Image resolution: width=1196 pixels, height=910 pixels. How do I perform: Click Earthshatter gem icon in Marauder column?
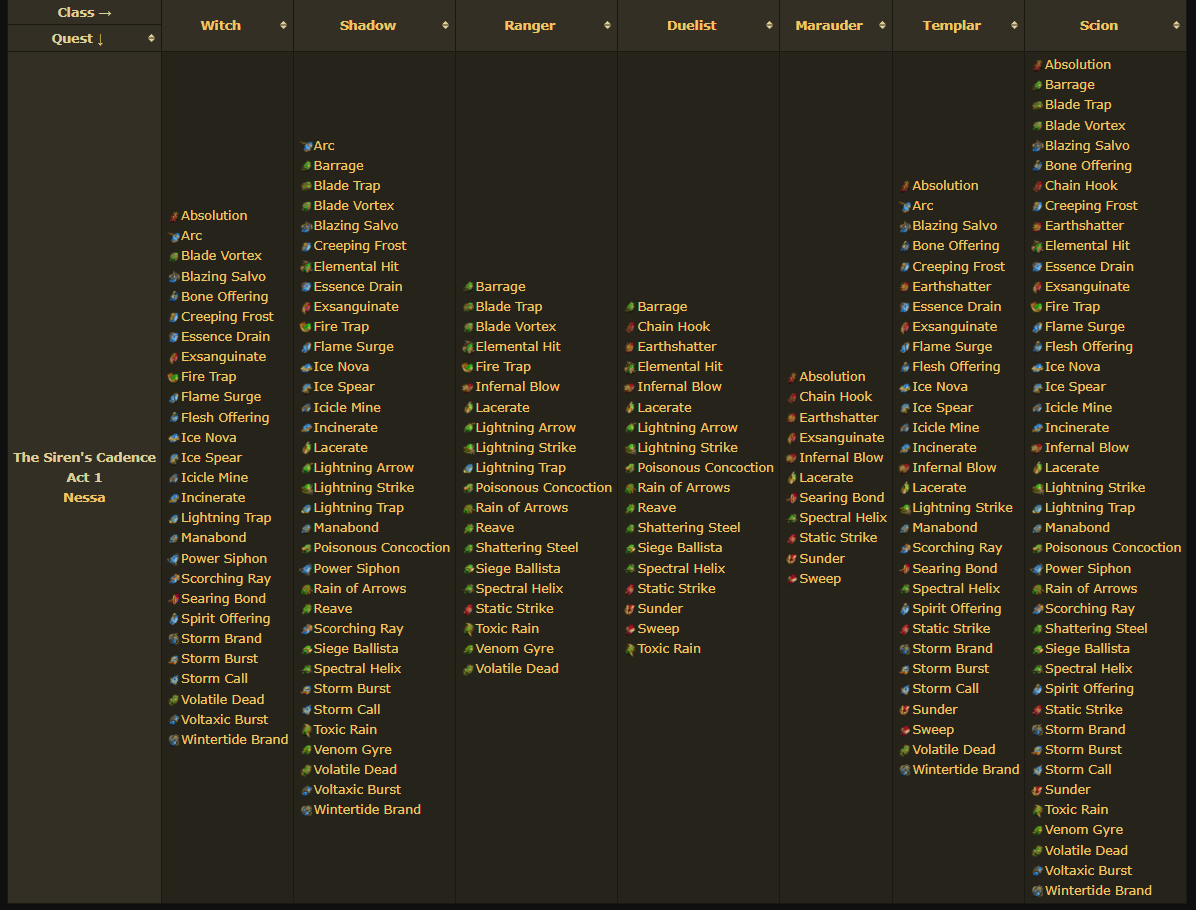pyautogui.click(x=792, y=418)
